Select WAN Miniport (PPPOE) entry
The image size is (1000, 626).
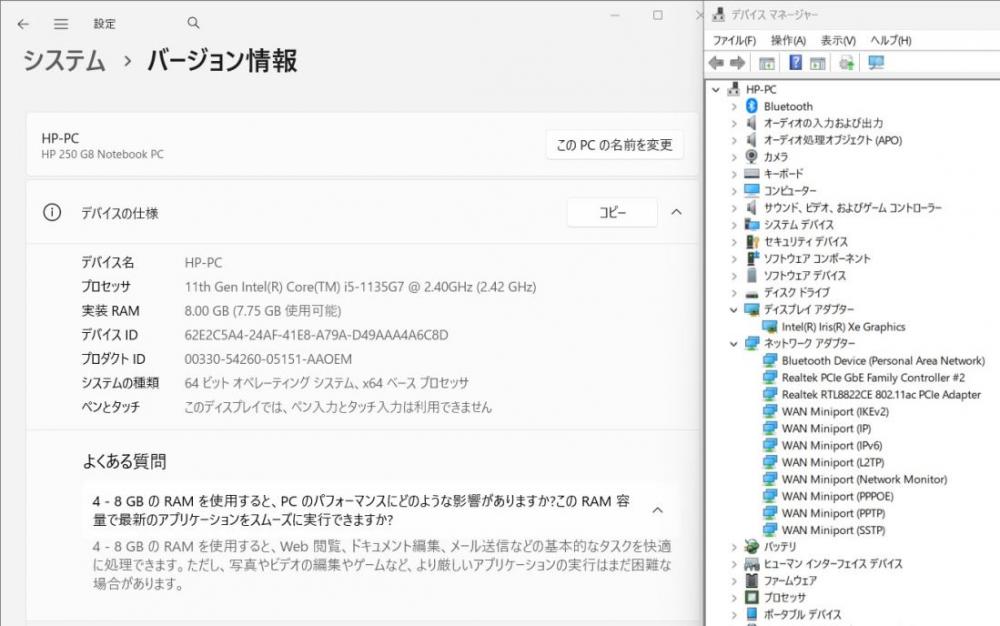tap(837, 496)
